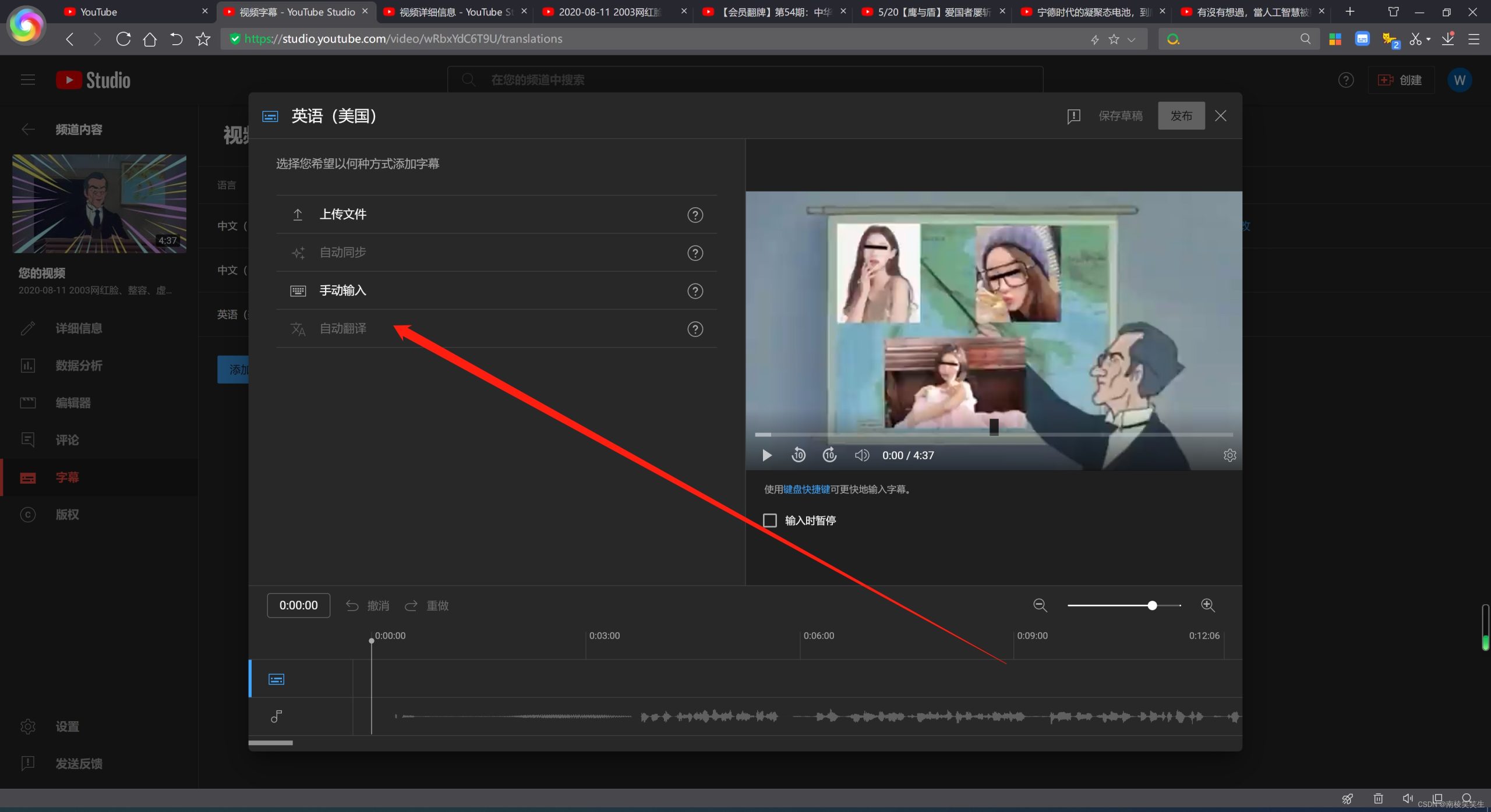
Task: Open 设置 settings in sidebar
Action: click(x=99, y=726)
